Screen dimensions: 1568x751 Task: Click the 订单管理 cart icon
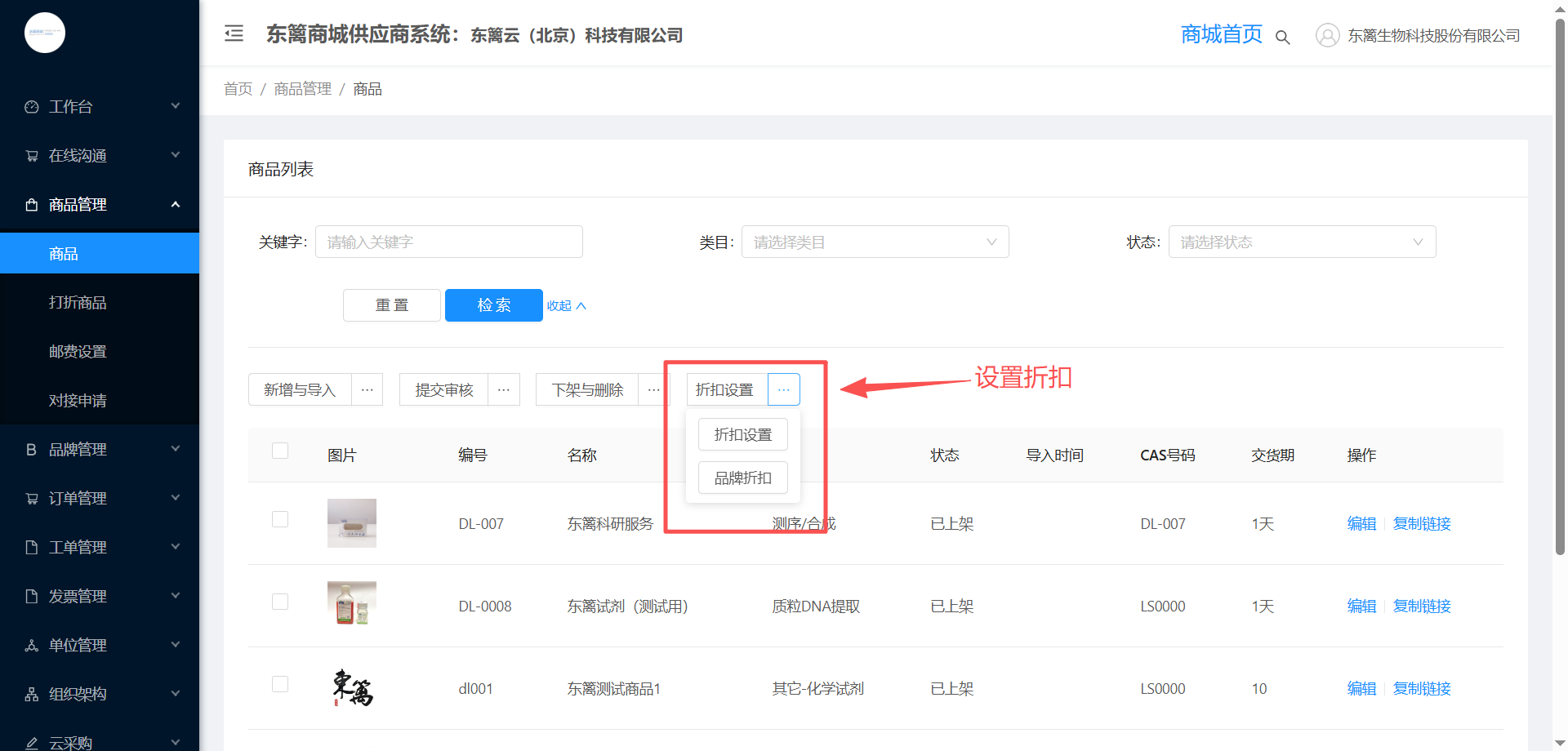(32, 499)
